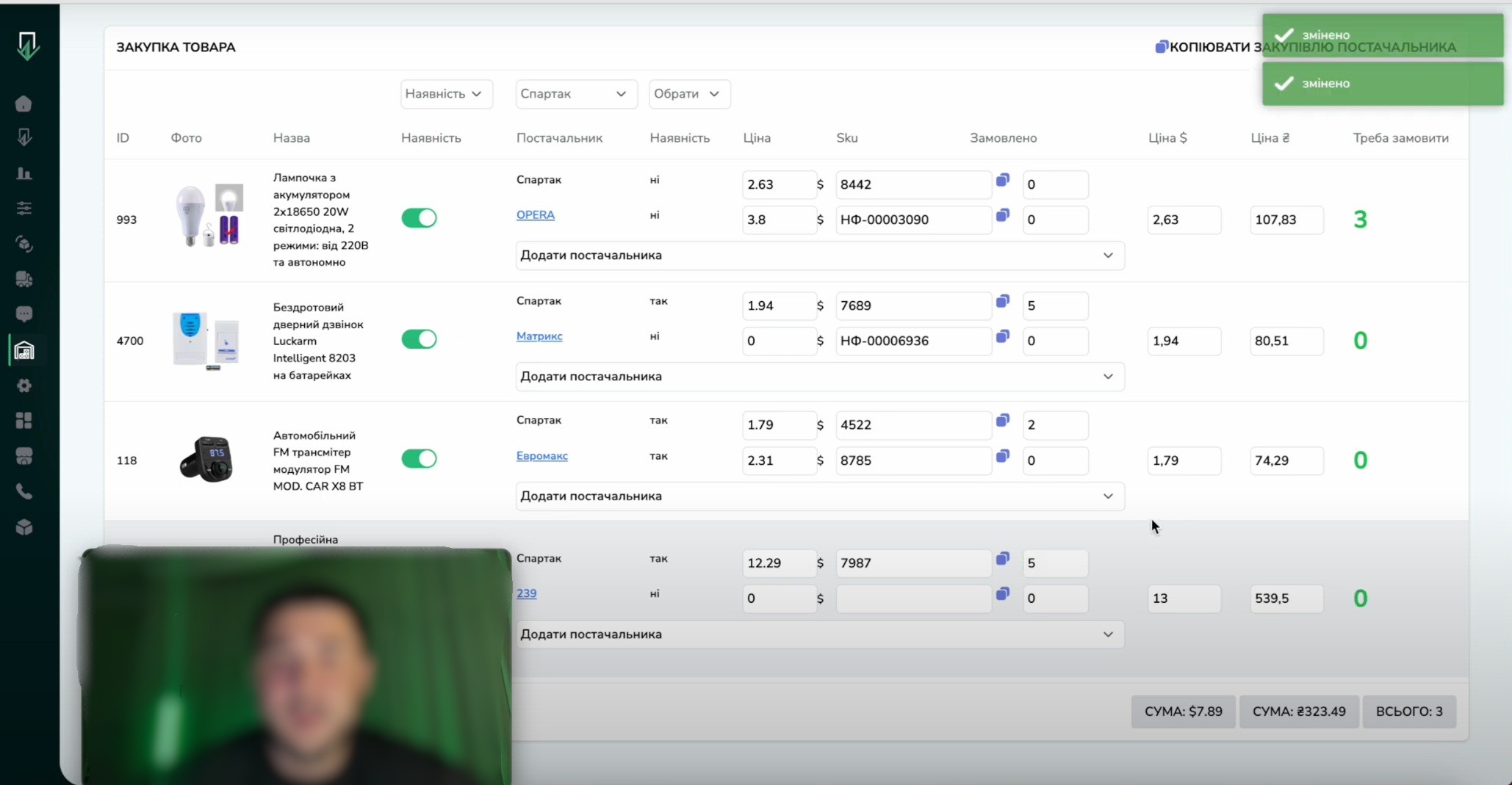This screenshot has width=1512, height=785.
Task: Edit the 3.8 price field for OPERA
Action: tap(779, 220)
